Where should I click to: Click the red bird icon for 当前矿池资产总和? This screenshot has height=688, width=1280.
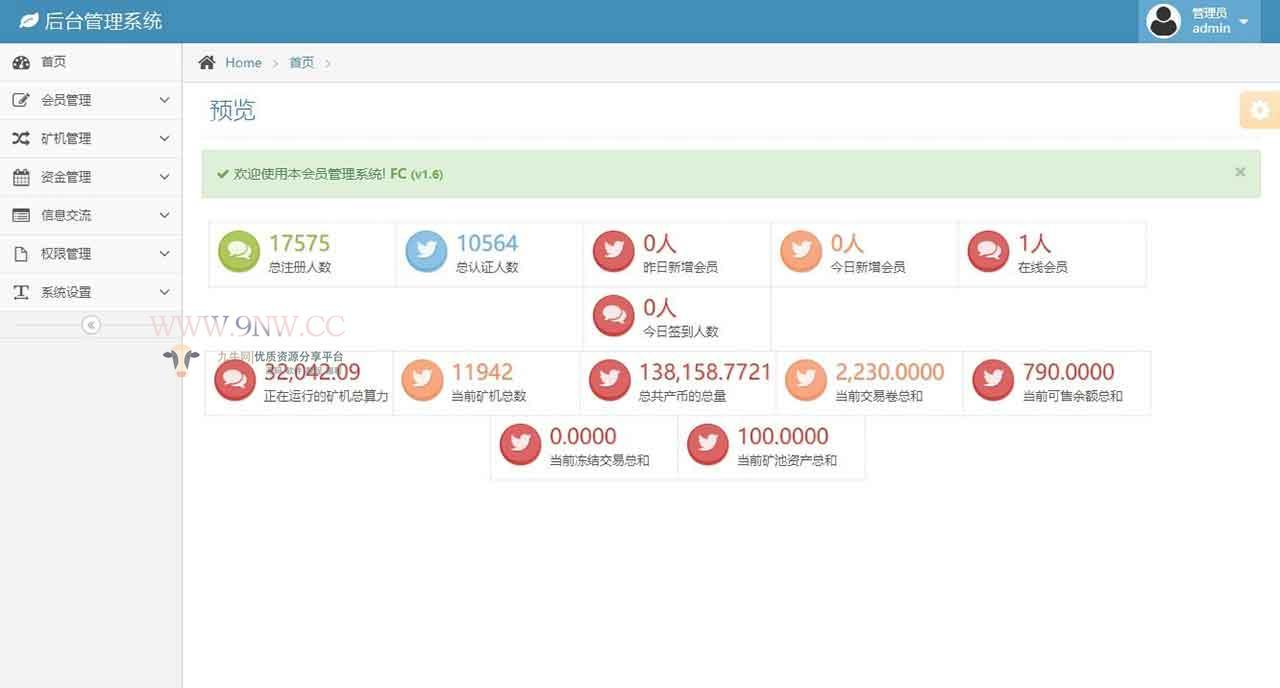708,445
